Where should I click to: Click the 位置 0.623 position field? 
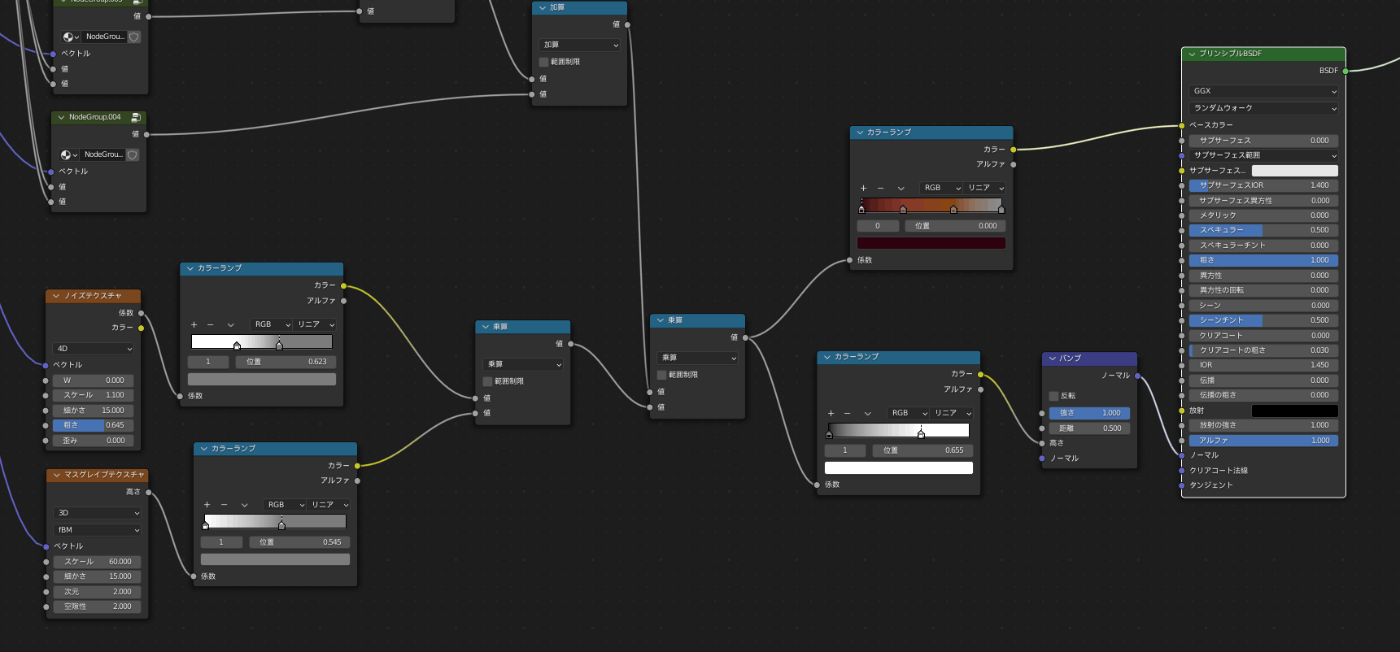tap(286, 362)
